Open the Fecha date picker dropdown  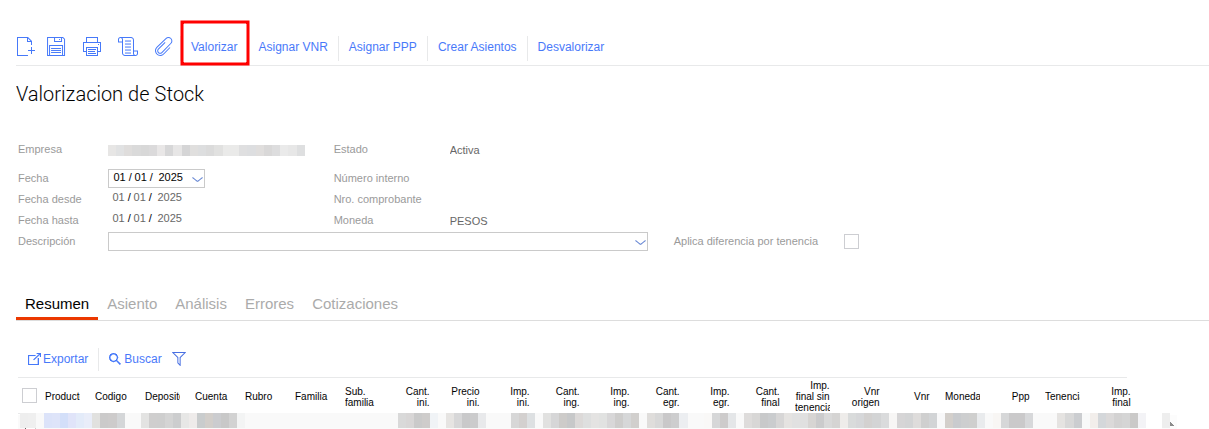tap(197, 178)
